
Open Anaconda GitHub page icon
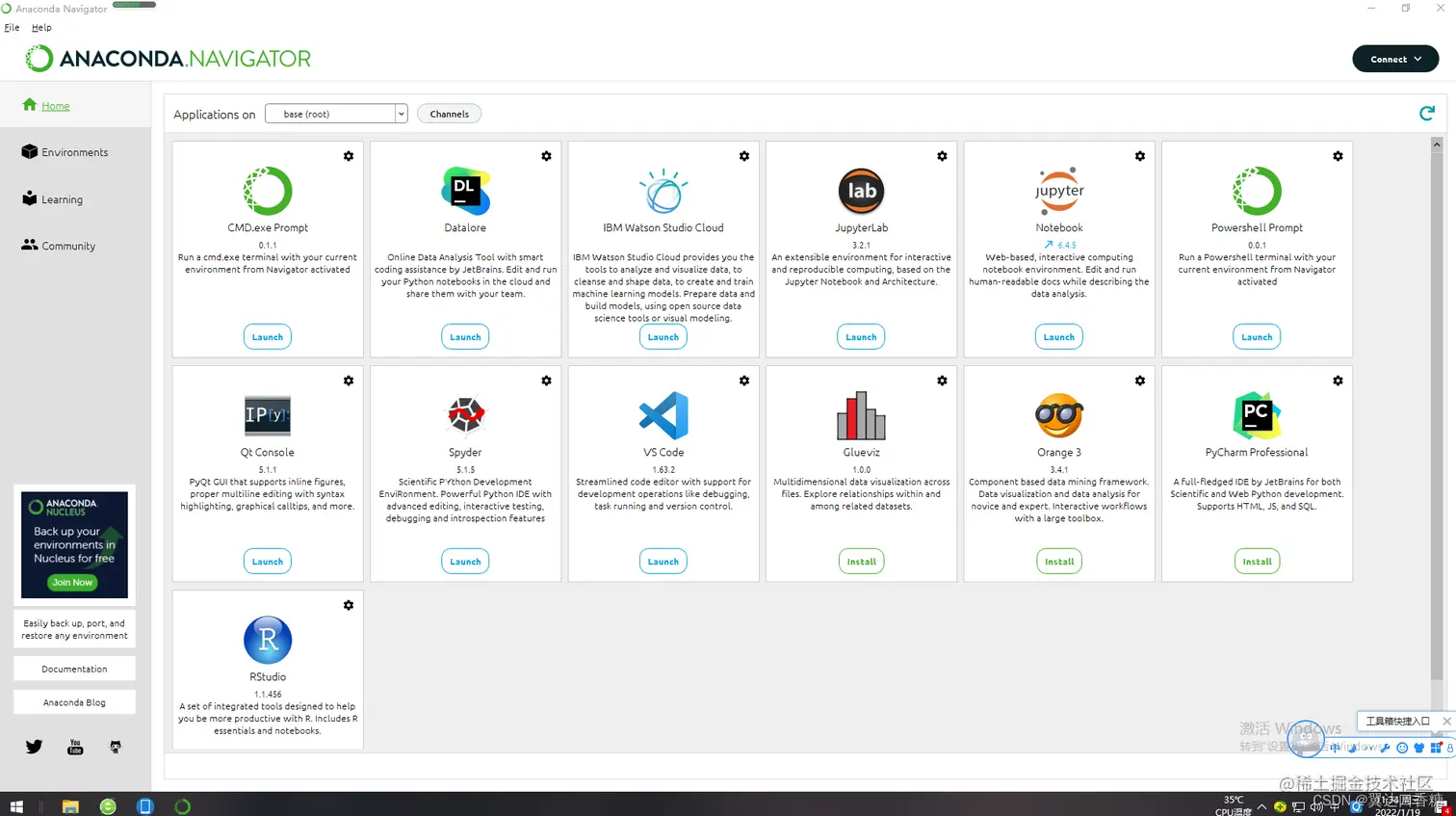[116, 747]
